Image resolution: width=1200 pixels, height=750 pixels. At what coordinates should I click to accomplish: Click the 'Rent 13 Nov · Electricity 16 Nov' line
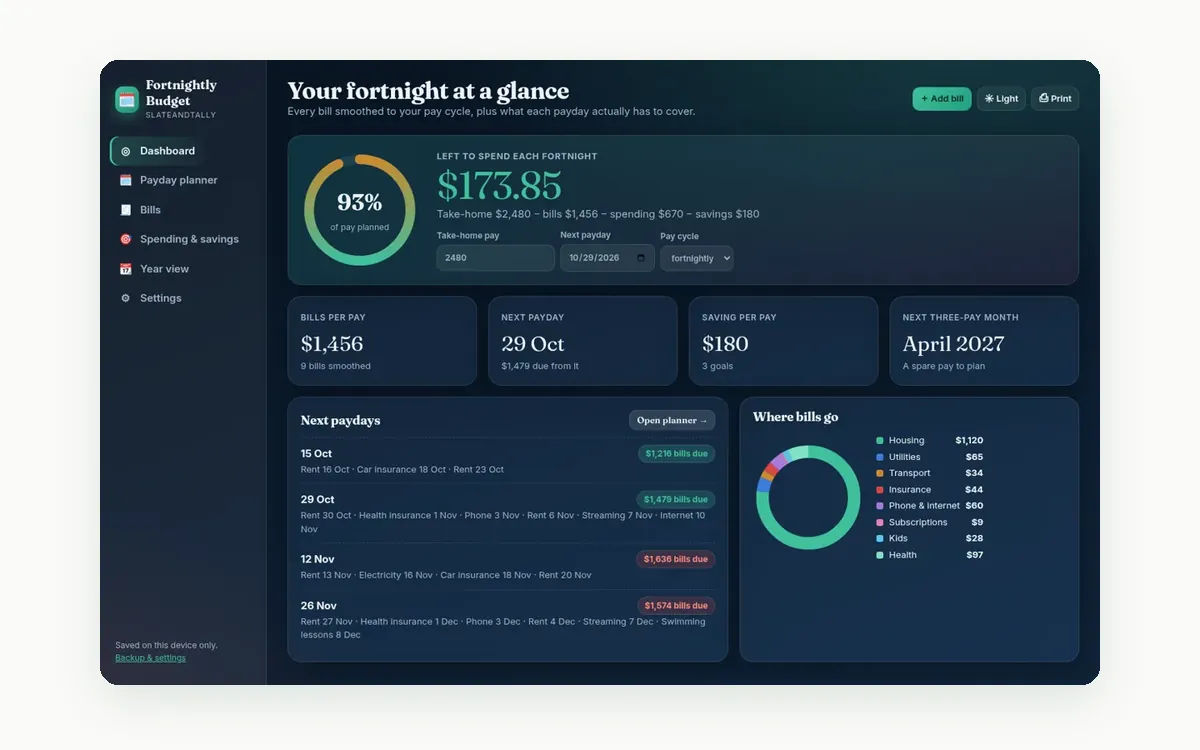click(446, 576)
